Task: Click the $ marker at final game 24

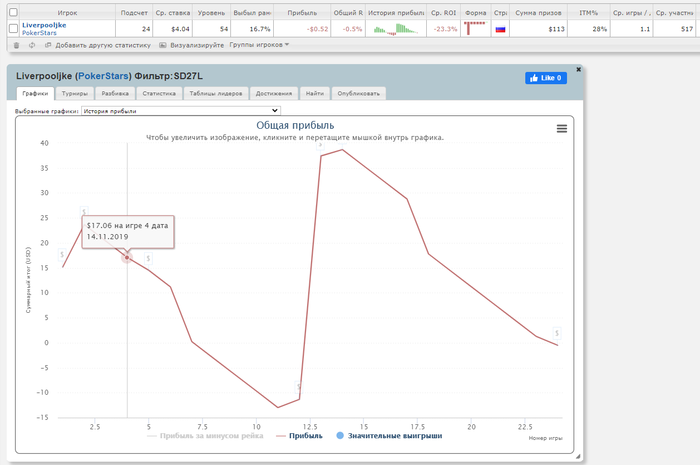Action: tap(556, 333)
